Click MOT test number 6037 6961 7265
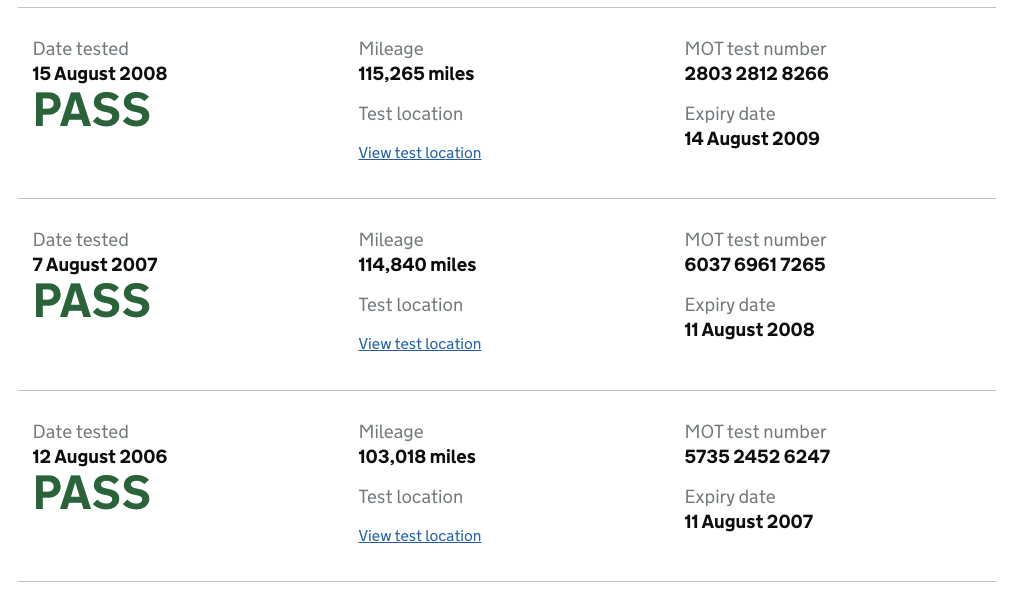 (755, 265)
